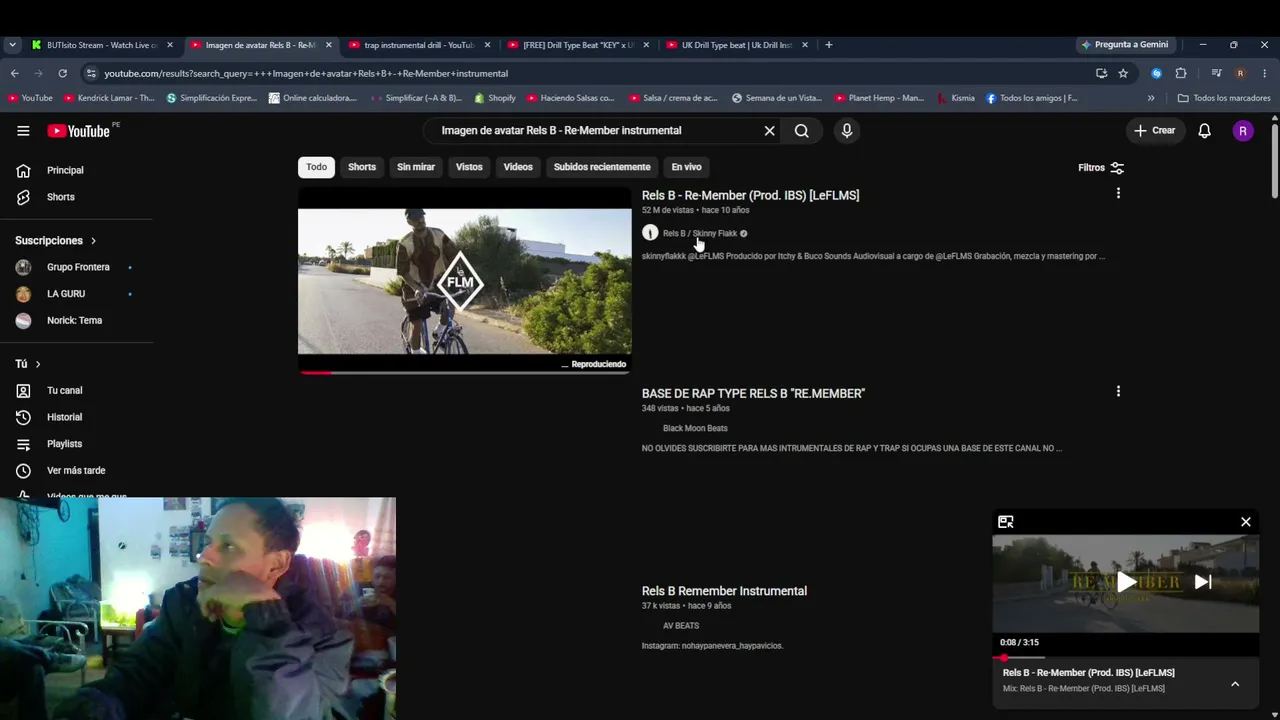This screenshot has width=1280, height=720.
Task: Select the Videos filter chip
Action: click(x=518, y=167)
